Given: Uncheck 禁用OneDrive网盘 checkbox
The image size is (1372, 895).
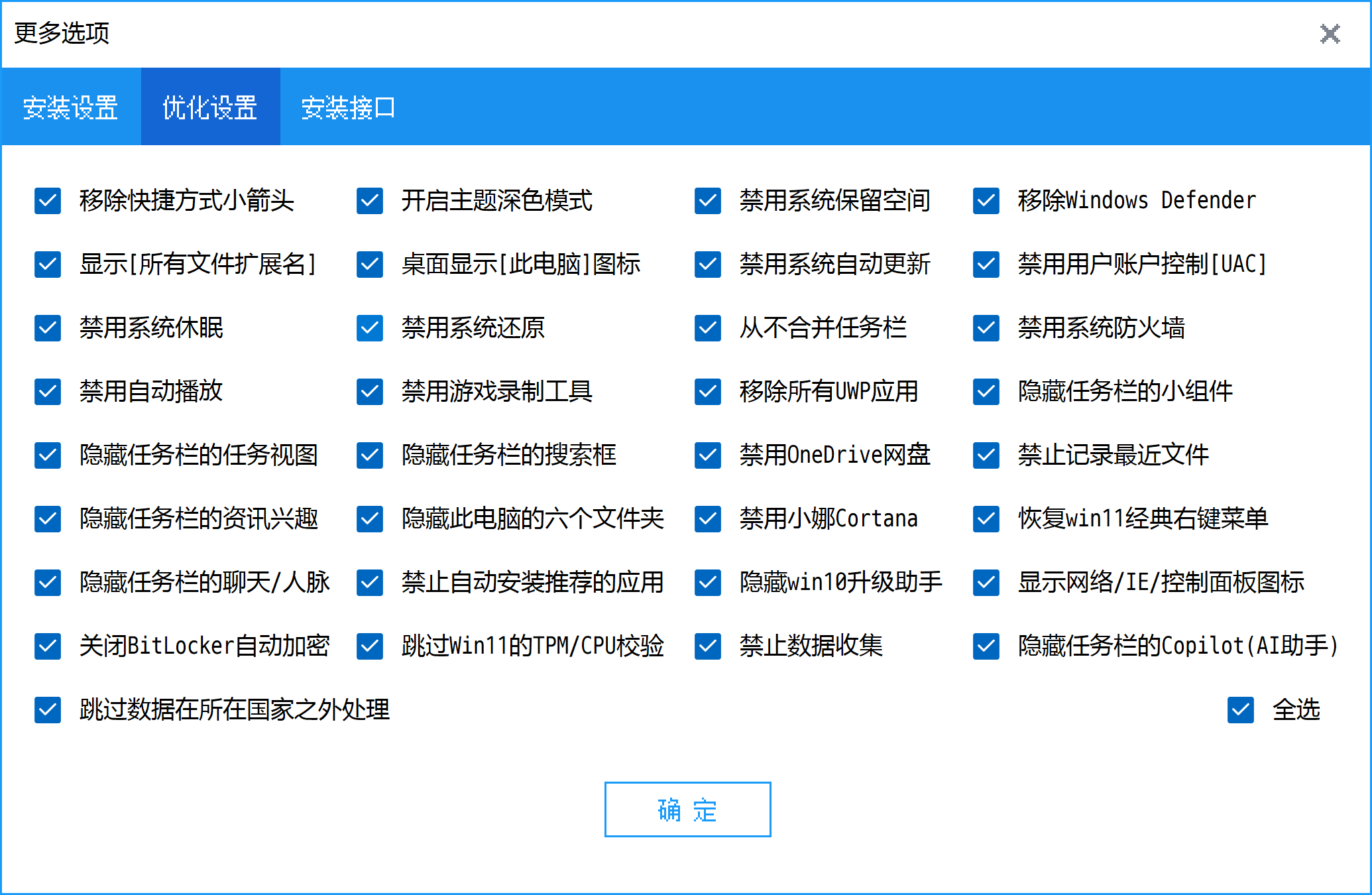Looking at the screenshot, I should pos(708,455).
